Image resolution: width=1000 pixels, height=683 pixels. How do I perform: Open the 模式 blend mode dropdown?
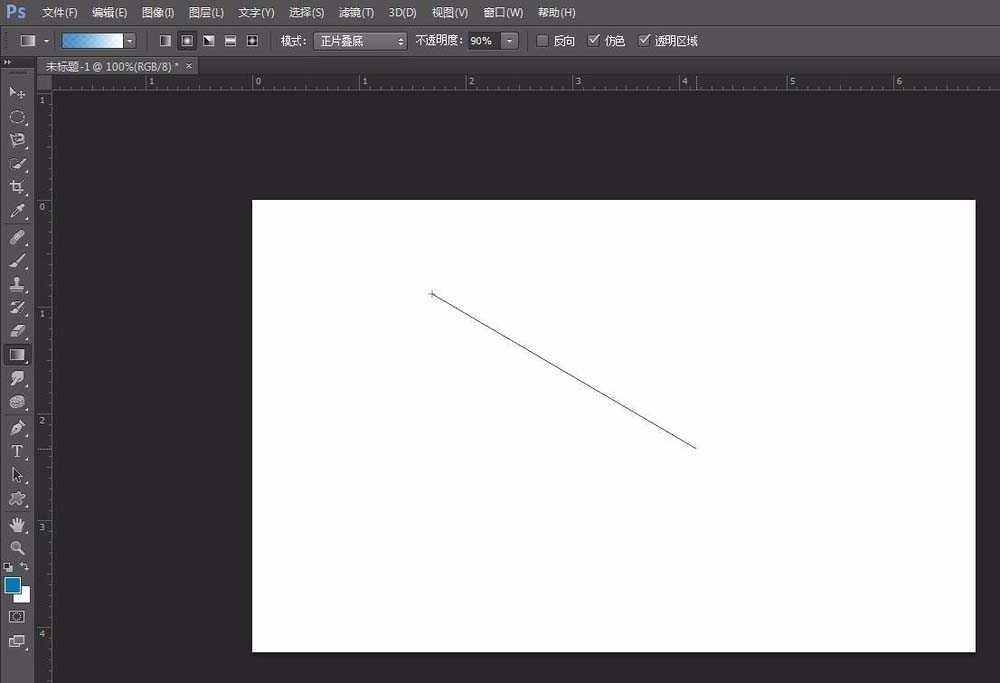tap(360, 41)
